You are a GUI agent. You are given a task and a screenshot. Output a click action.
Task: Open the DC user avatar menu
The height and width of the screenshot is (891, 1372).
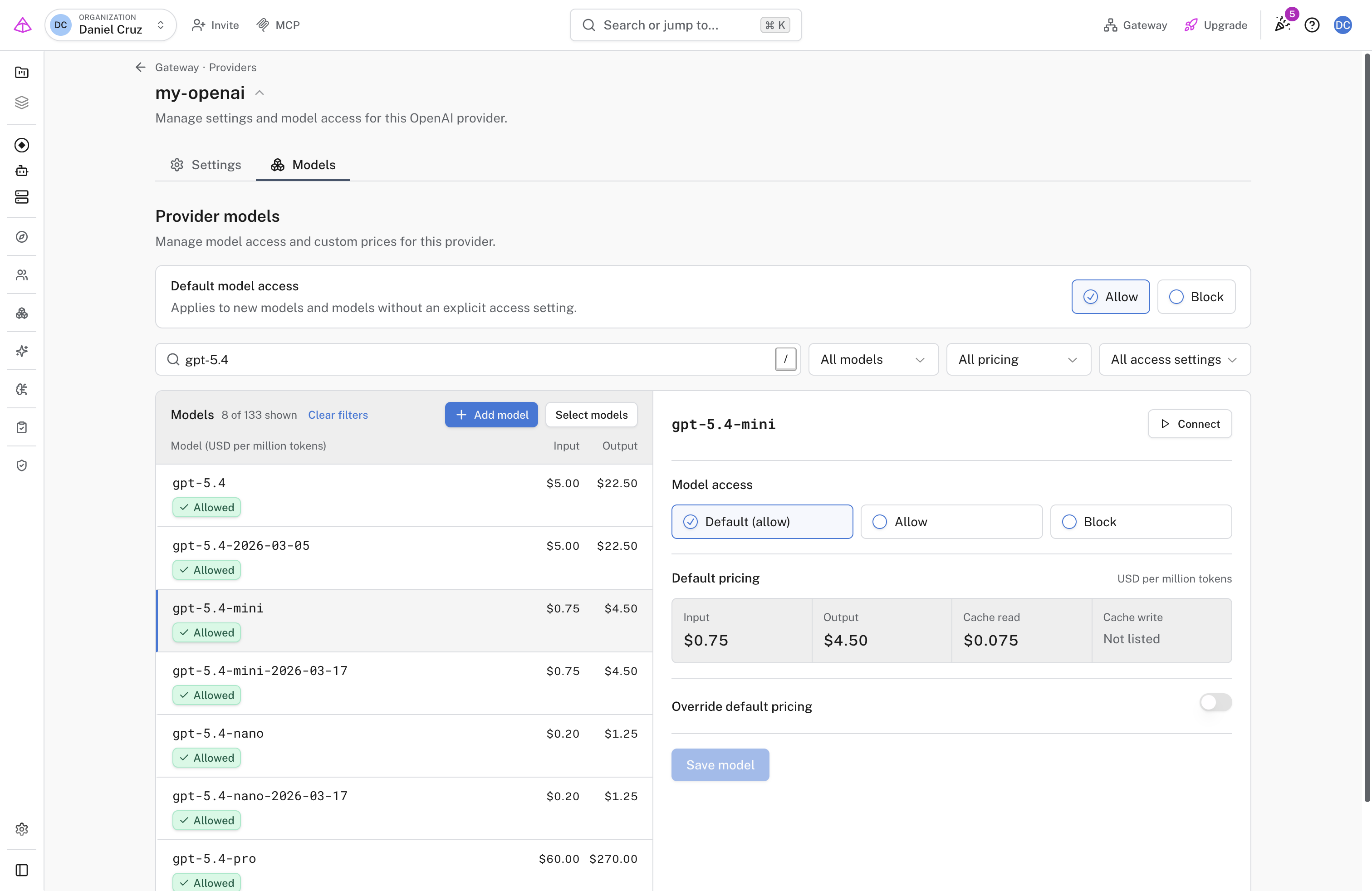tap(1343, 25)
